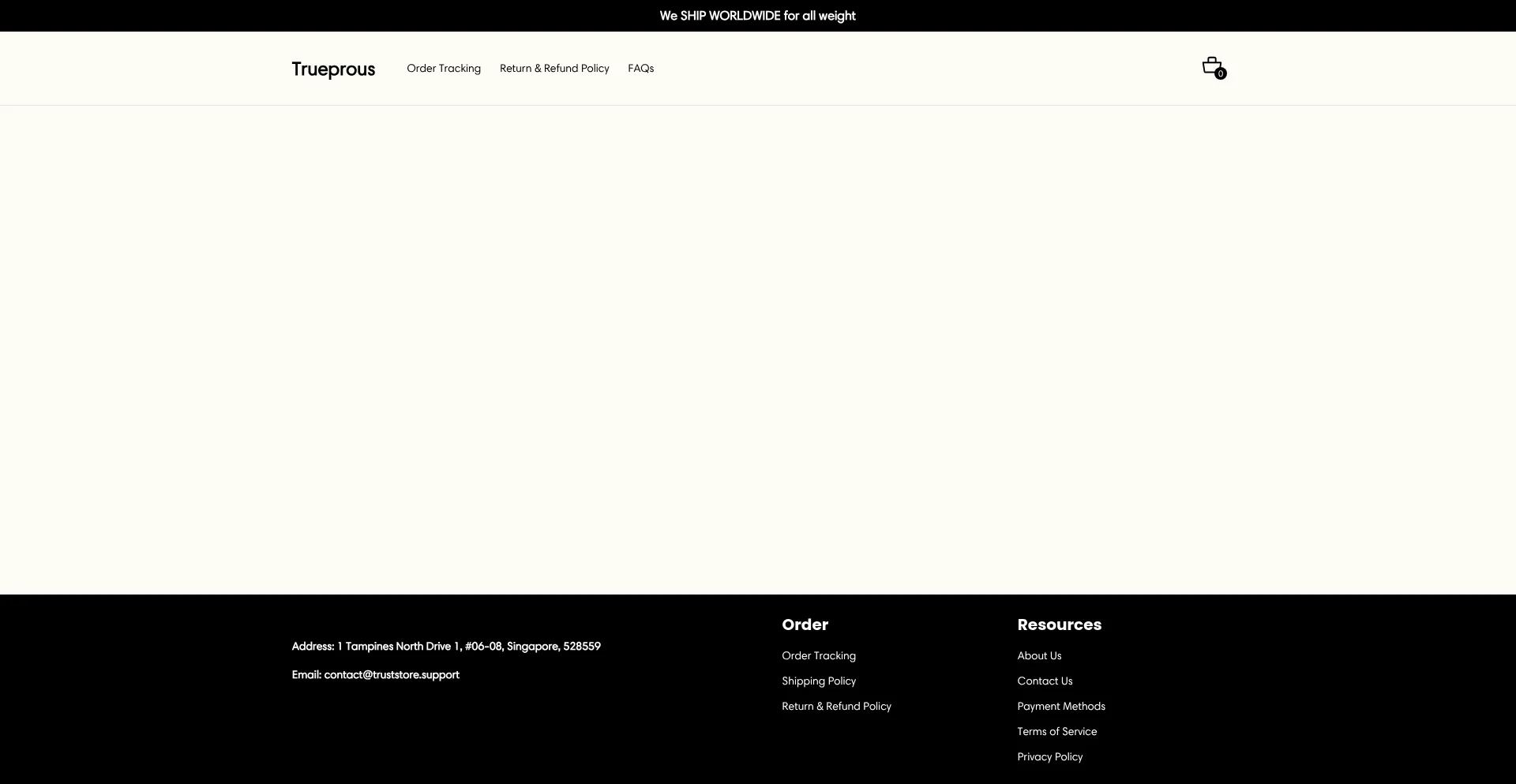The height and width of the screenshot is (784, 1516).
Task: Open the Privacy Policy link
Action: point(1049,757)
